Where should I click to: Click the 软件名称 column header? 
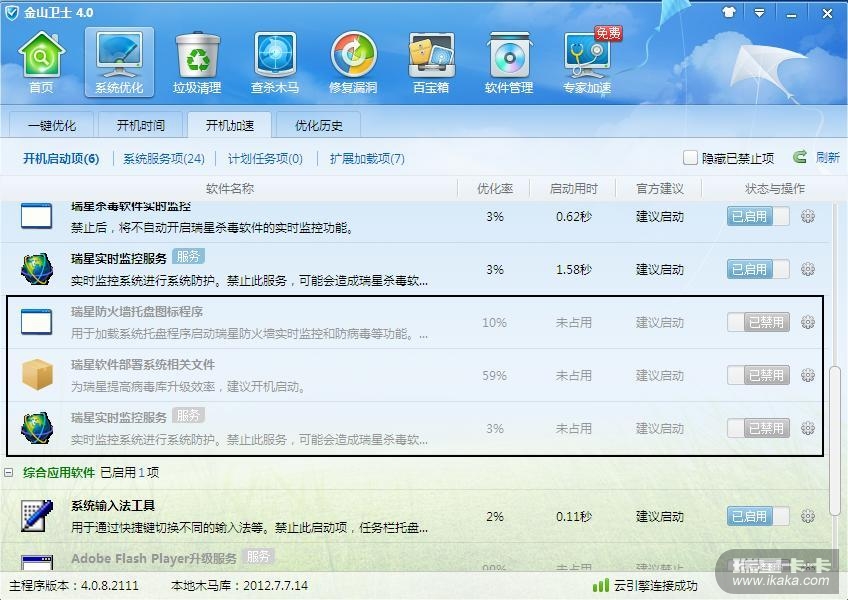[x=230, y=189]
